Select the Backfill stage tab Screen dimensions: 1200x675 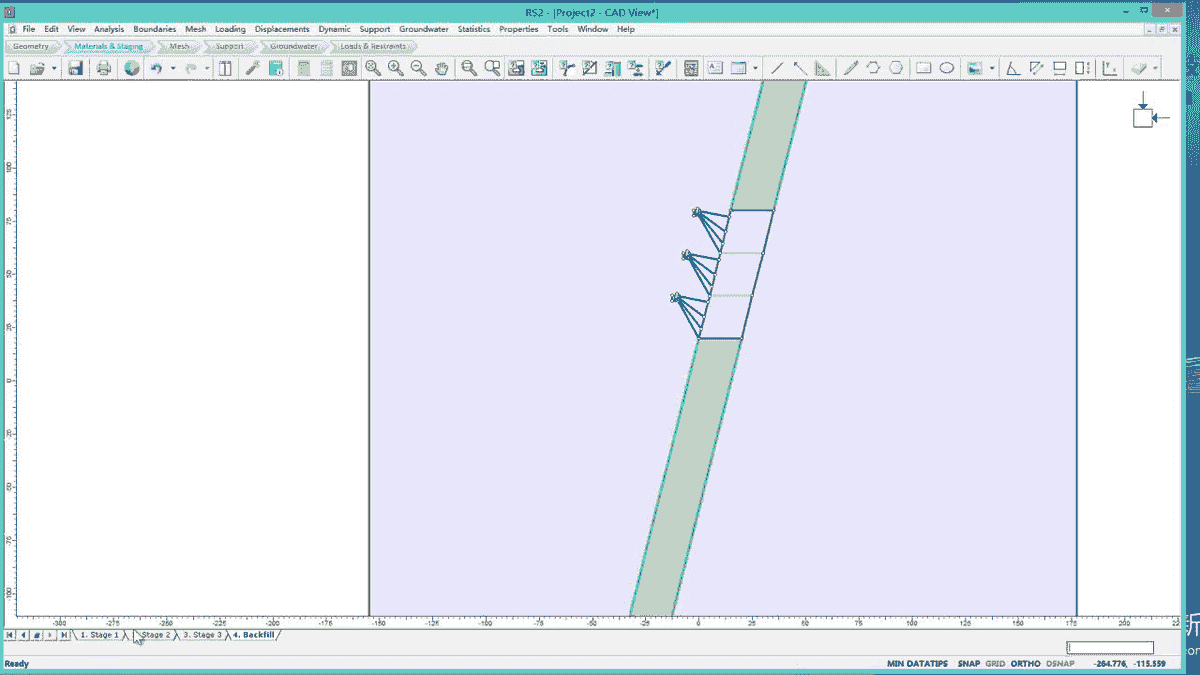click(254, 635)
